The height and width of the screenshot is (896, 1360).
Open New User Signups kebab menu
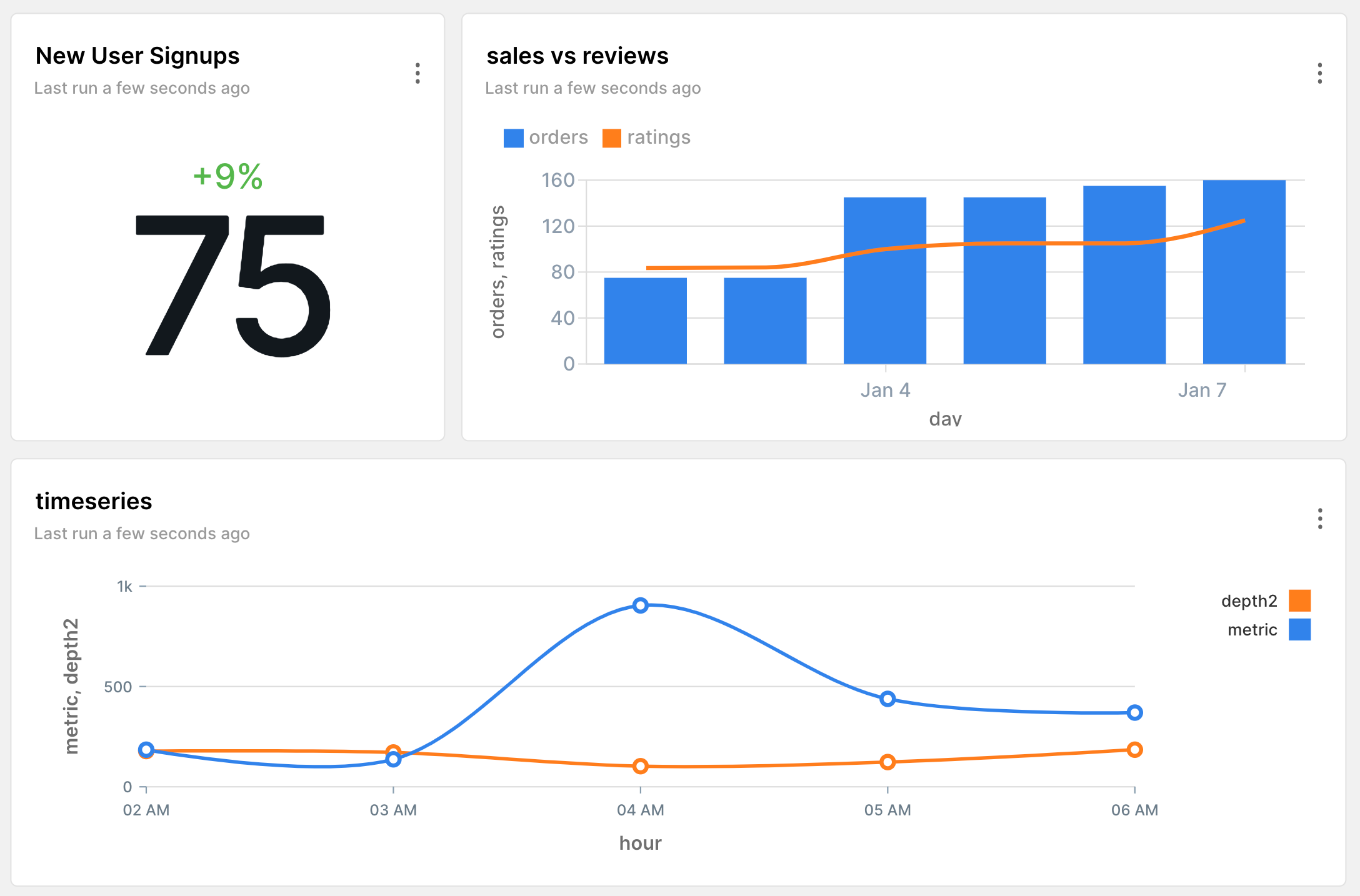(x=417, y=73)
